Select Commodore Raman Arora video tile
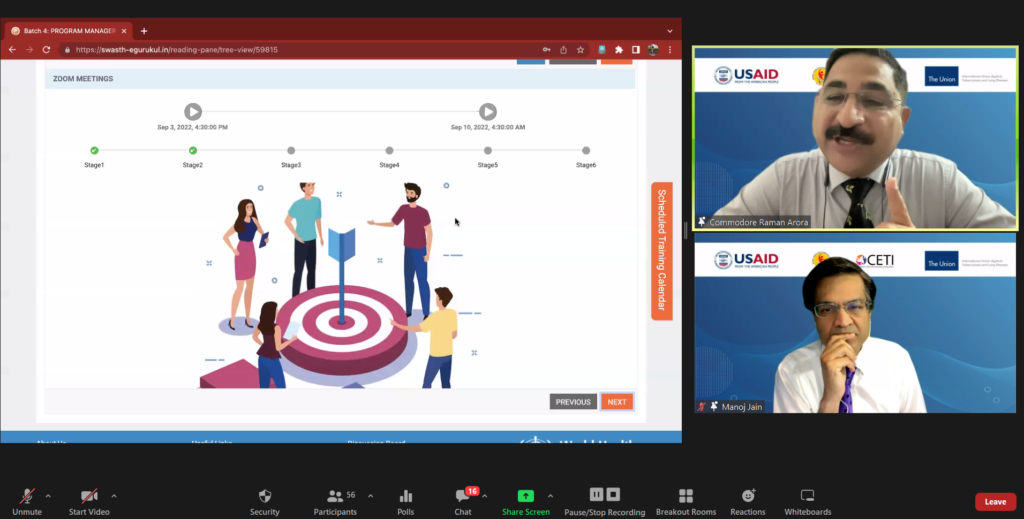The width and height of the screenshot is (1024, 519). (x=855, y=138)
